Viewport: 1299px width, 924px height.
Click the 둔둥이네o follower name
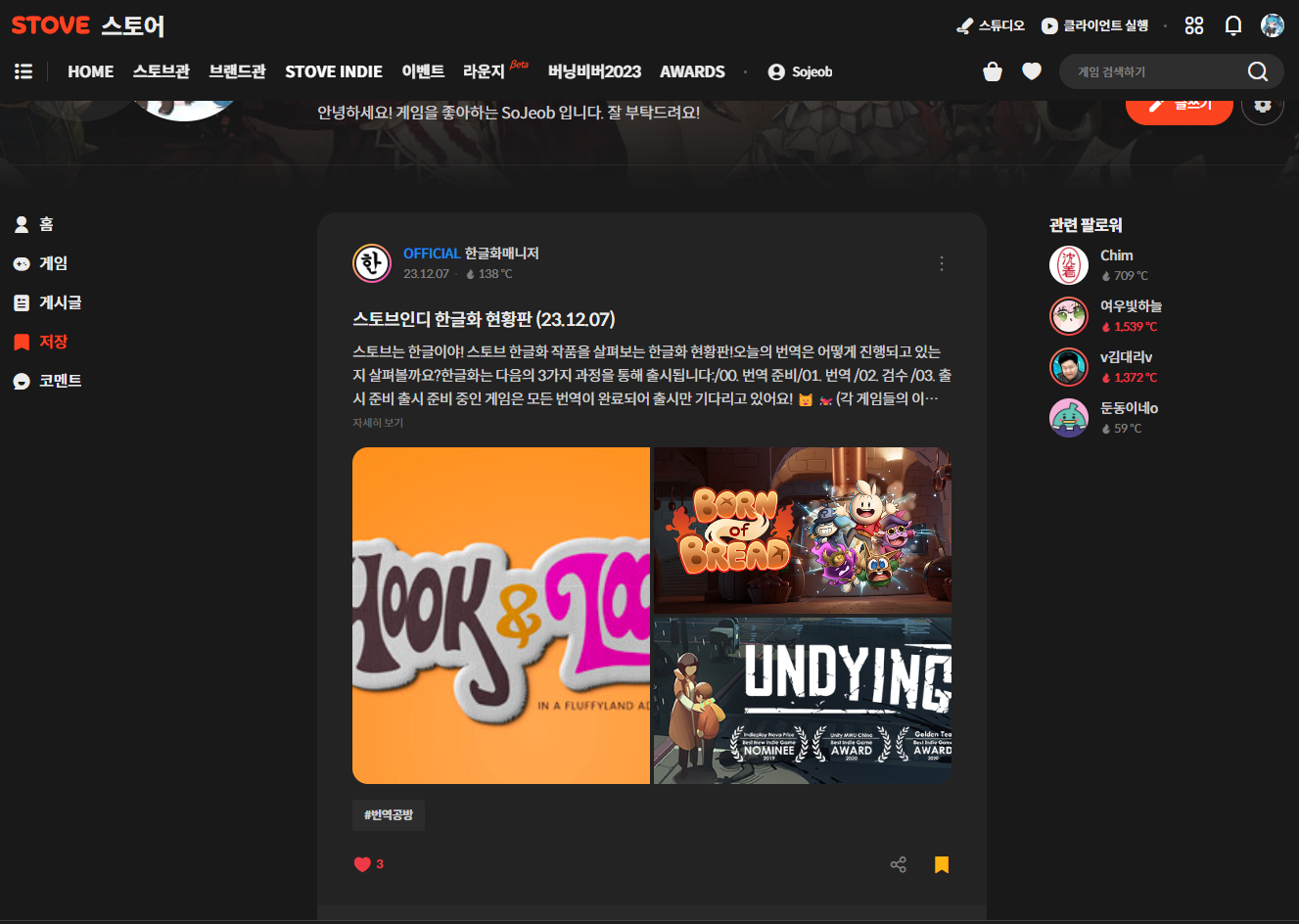tap(1129, 408)
